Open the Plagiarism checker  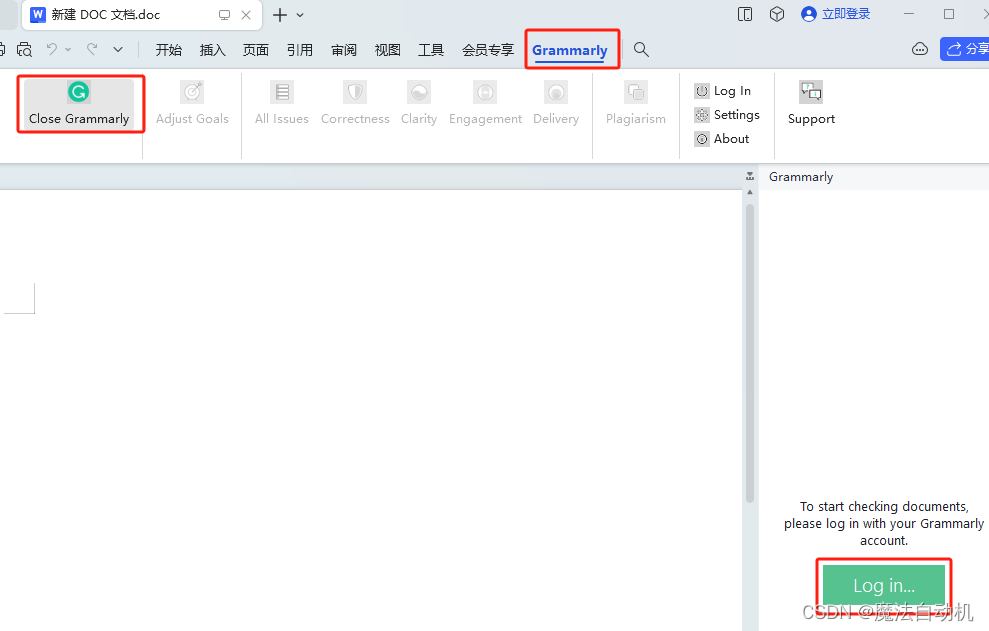pos(636,104)
